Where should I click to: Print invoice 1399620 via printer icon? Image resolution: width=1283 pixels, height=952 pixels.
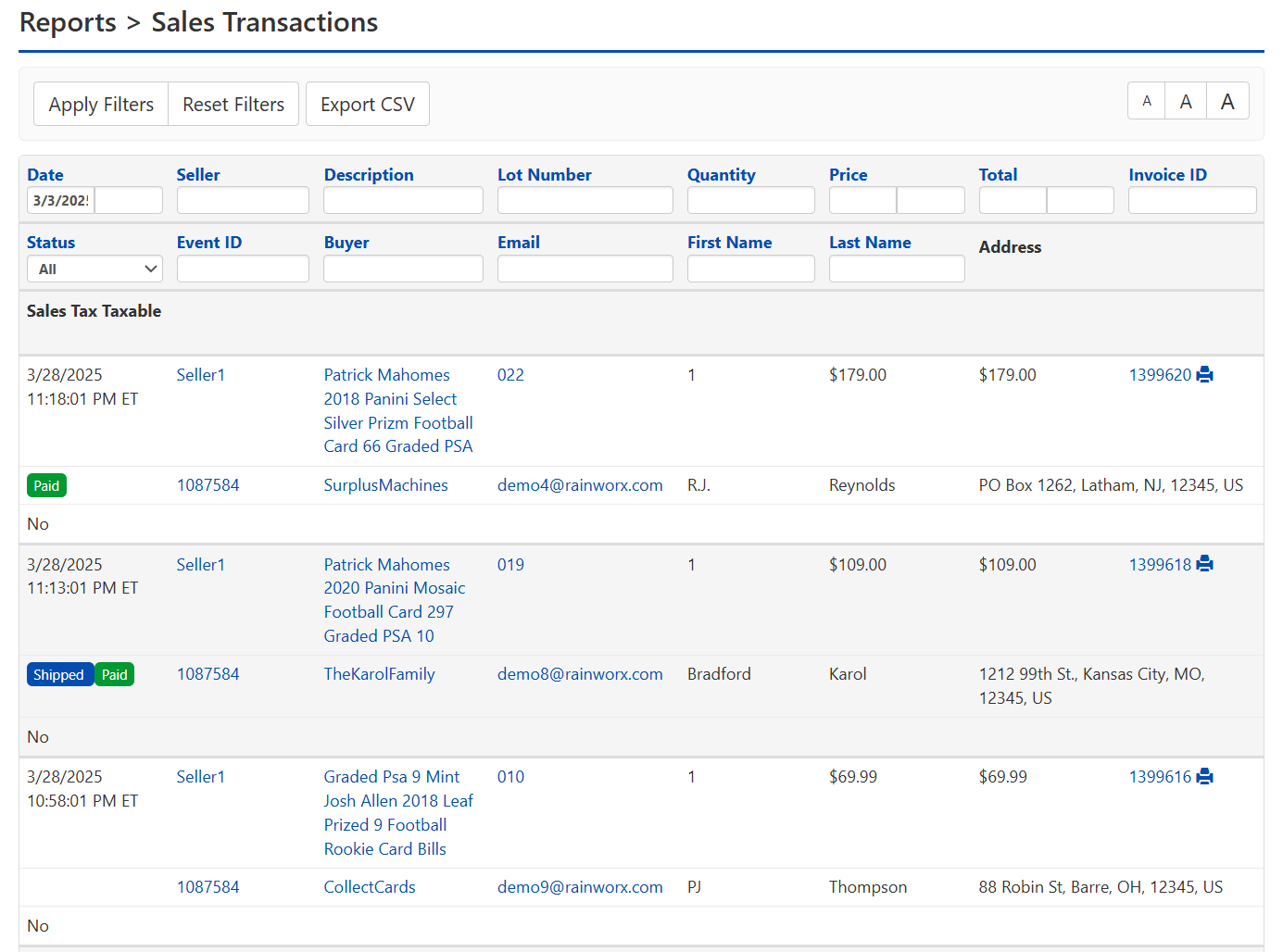coord(1204,375)
